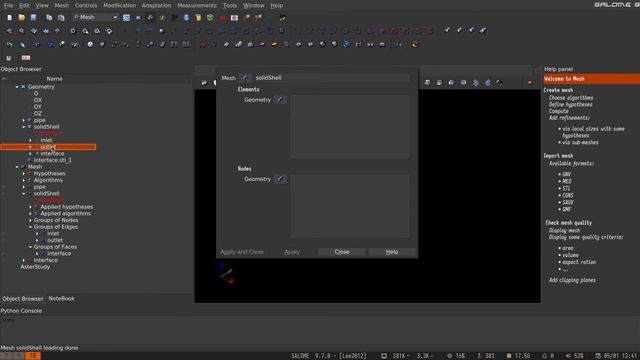Click the red dot icon in viewer toolbar

(x=530, y=82)
